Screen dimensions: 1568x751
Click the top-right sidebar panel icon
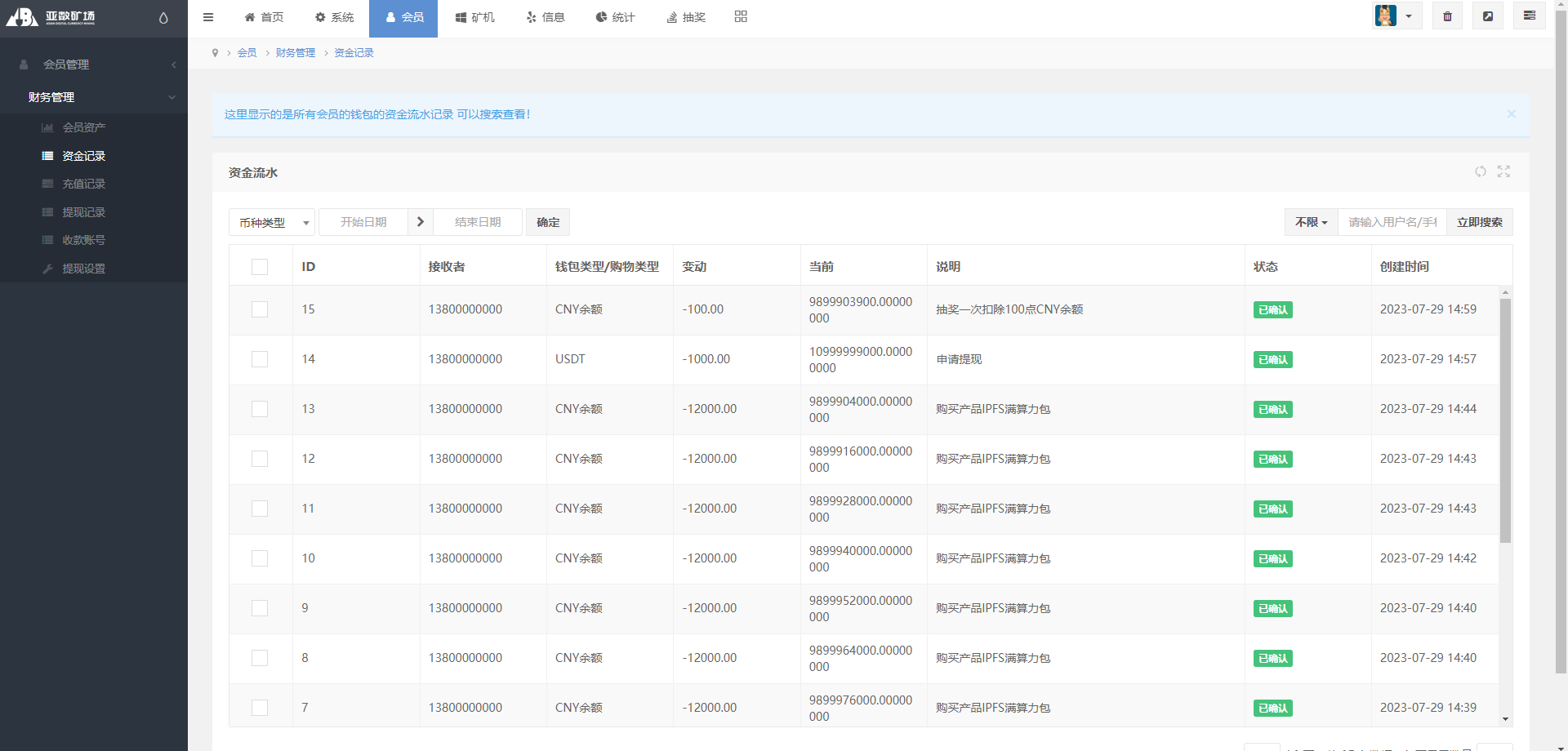tap(1529, 16)
